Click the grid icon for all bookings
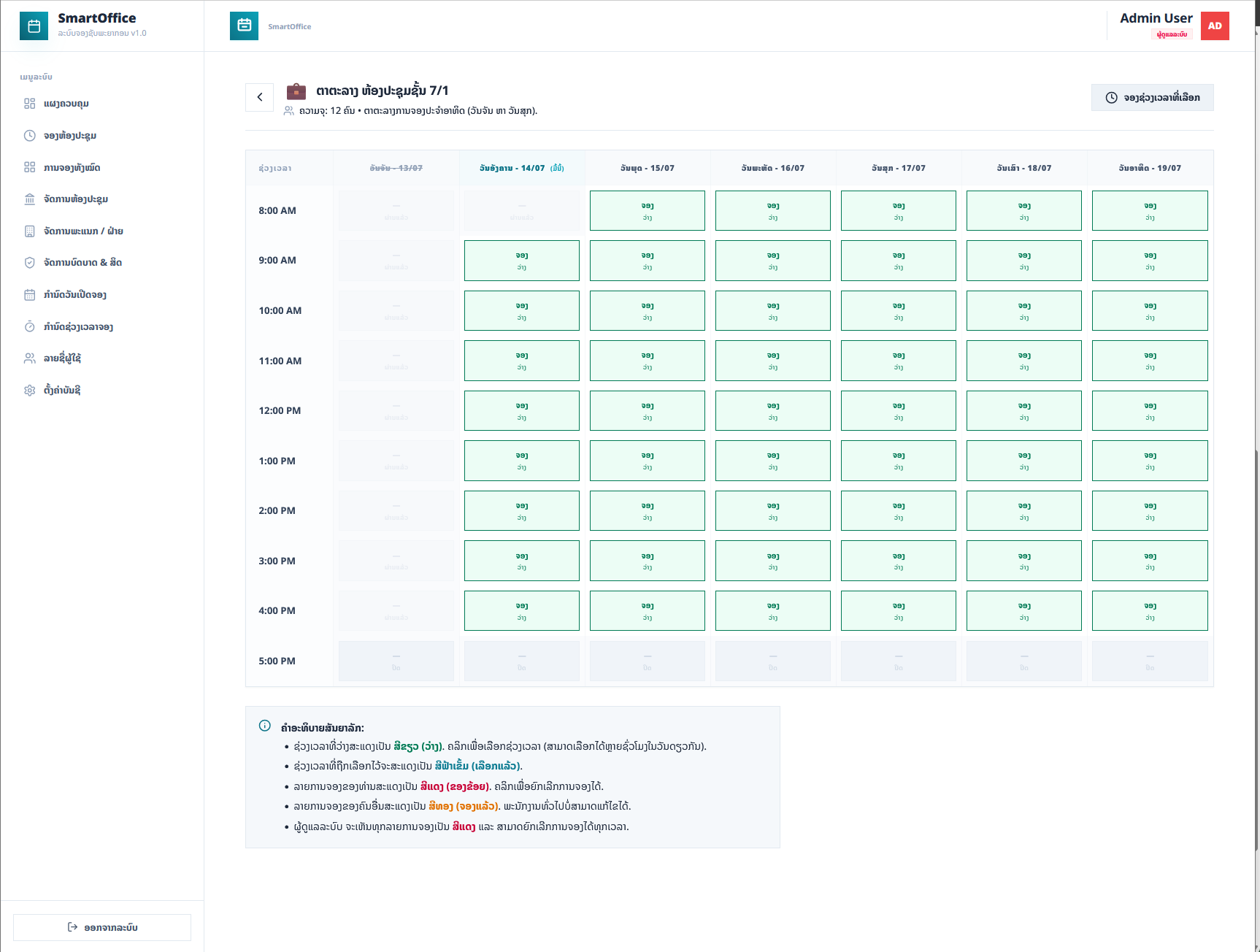The height and width of the screenshot is (952, 1260). coord(30,167)
